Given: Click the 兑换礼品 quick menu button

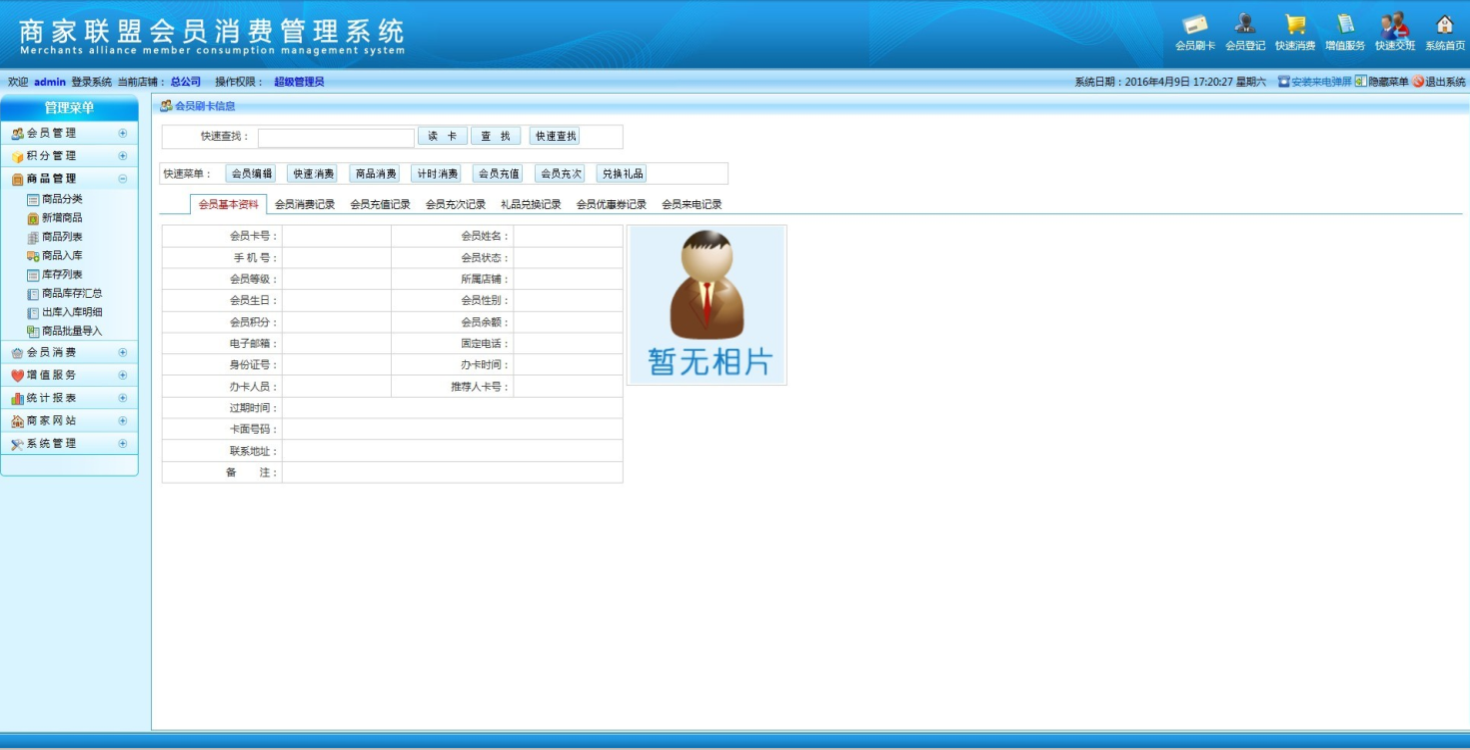Looking at the screenshot, I should click(622, 174).
